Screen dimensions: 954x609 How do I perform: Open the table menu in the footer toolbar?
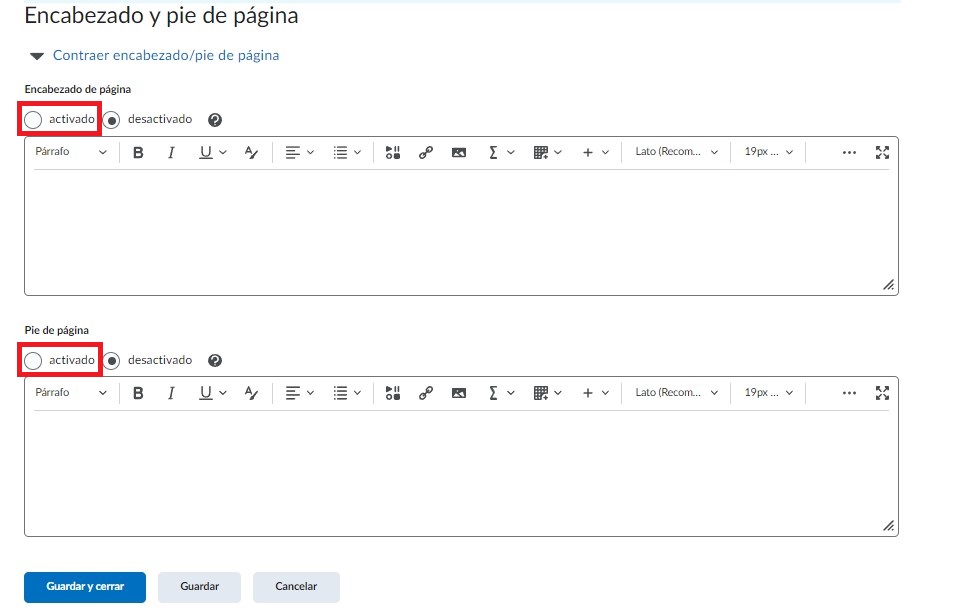pyautogui.click(x=547, y=393)
